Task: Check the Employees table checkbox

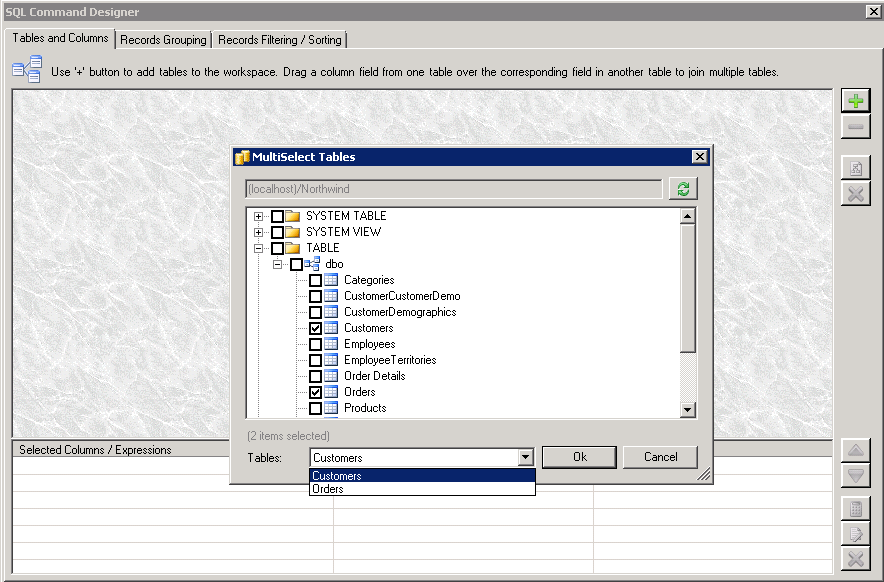Action: pyautogui.click(x=315, y=344)
